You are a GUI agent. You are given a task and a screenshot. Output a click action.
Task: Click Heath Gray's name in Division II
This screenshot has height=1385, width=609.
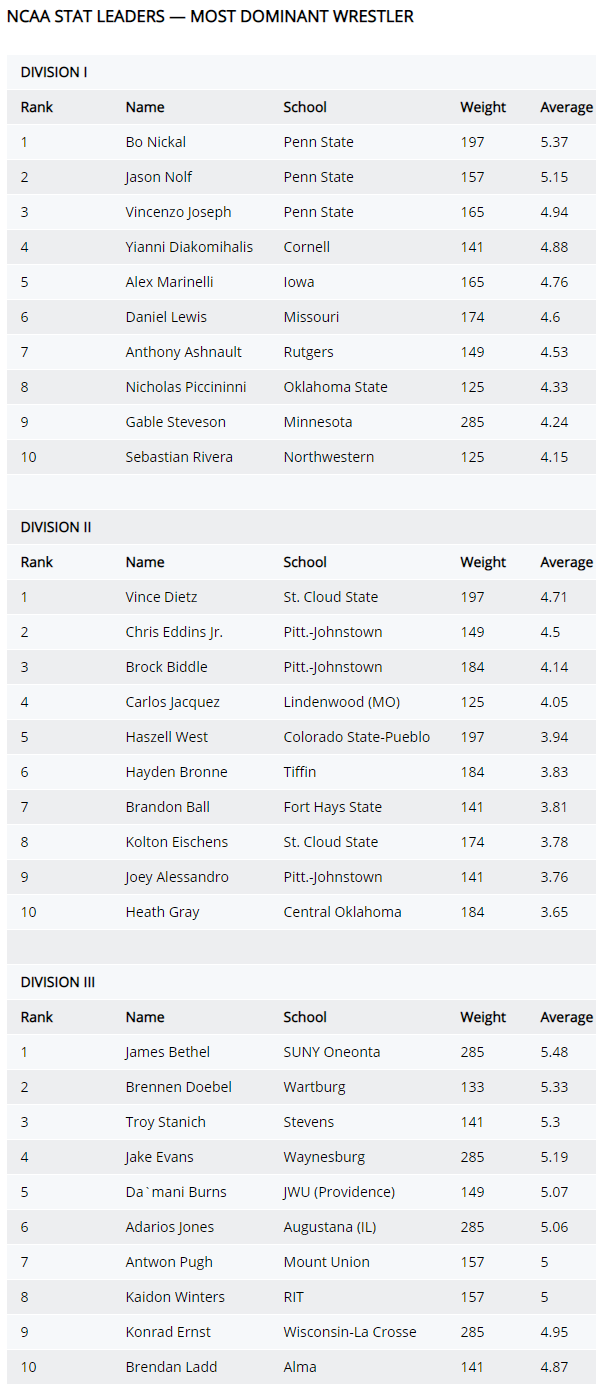click(163, 912)
